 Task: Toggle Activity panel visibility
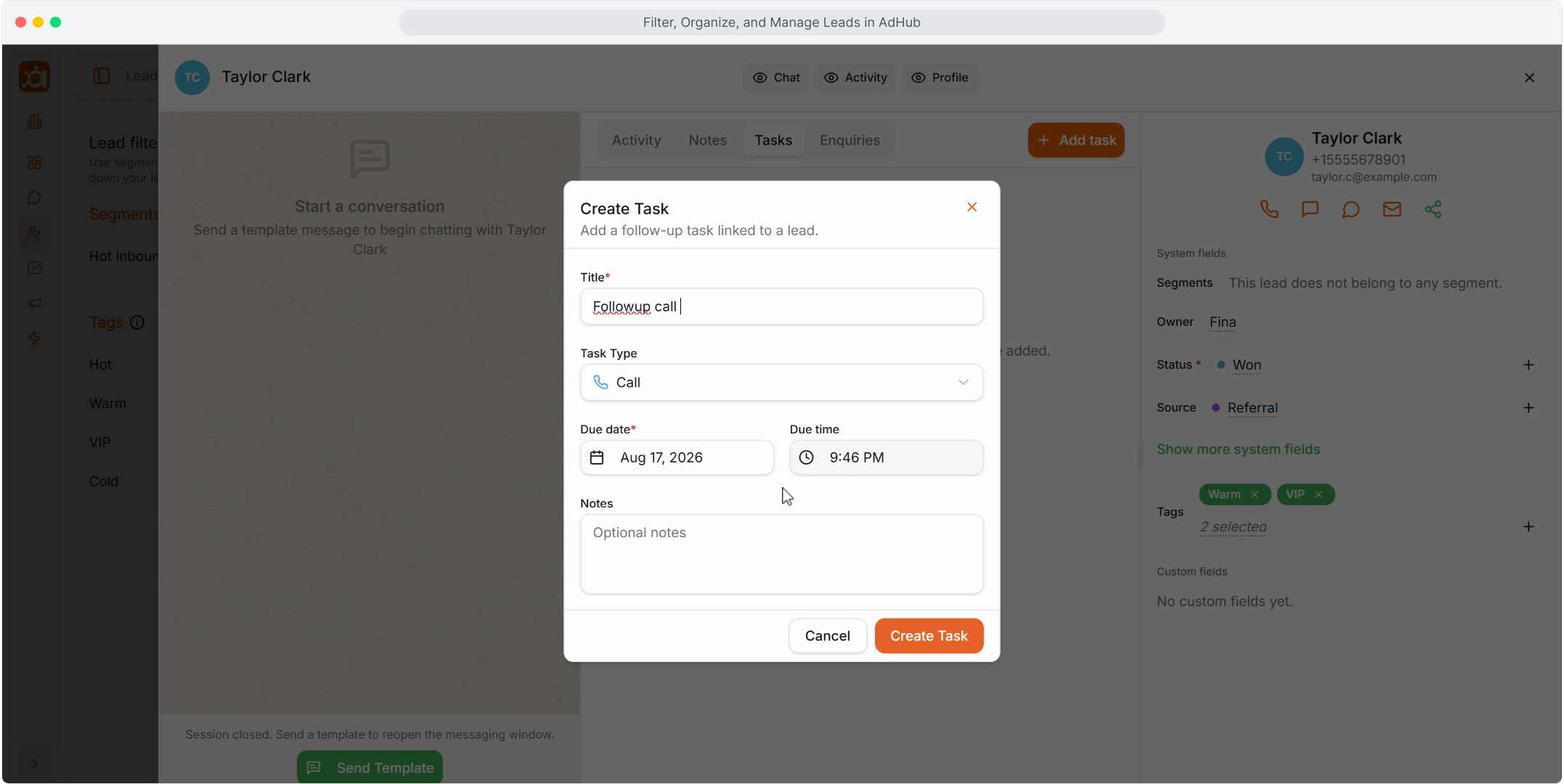pyautogui.click(x=855, y=78)
